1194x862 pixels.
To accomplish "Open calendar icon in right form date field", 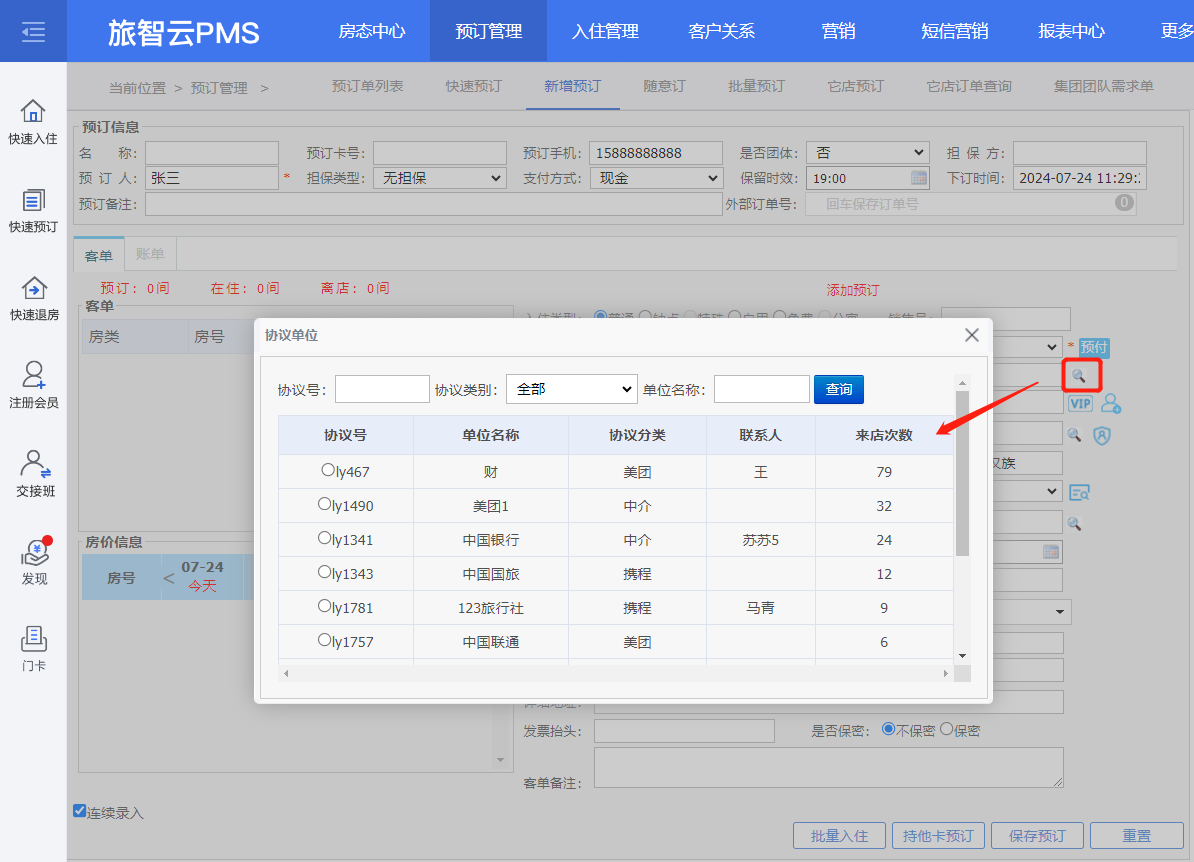I will [1051, 551].
